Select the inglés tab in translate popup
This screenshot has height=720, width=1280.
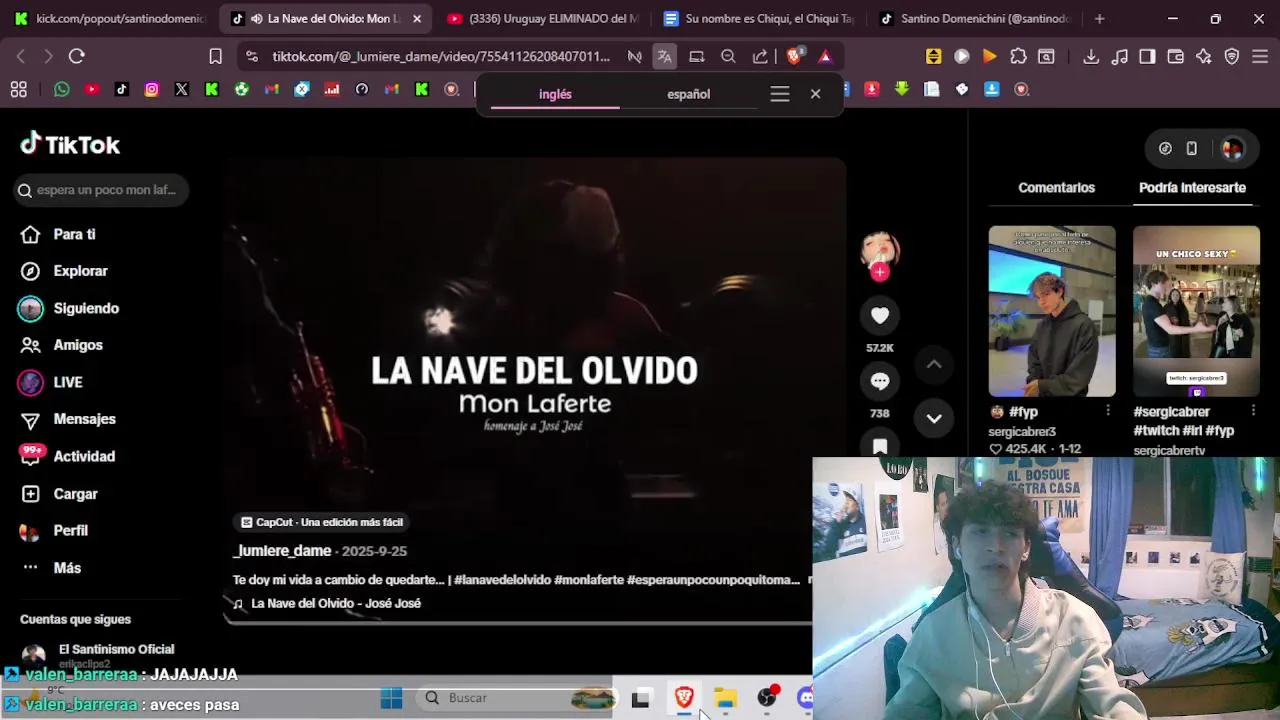[x=555, y=94]
